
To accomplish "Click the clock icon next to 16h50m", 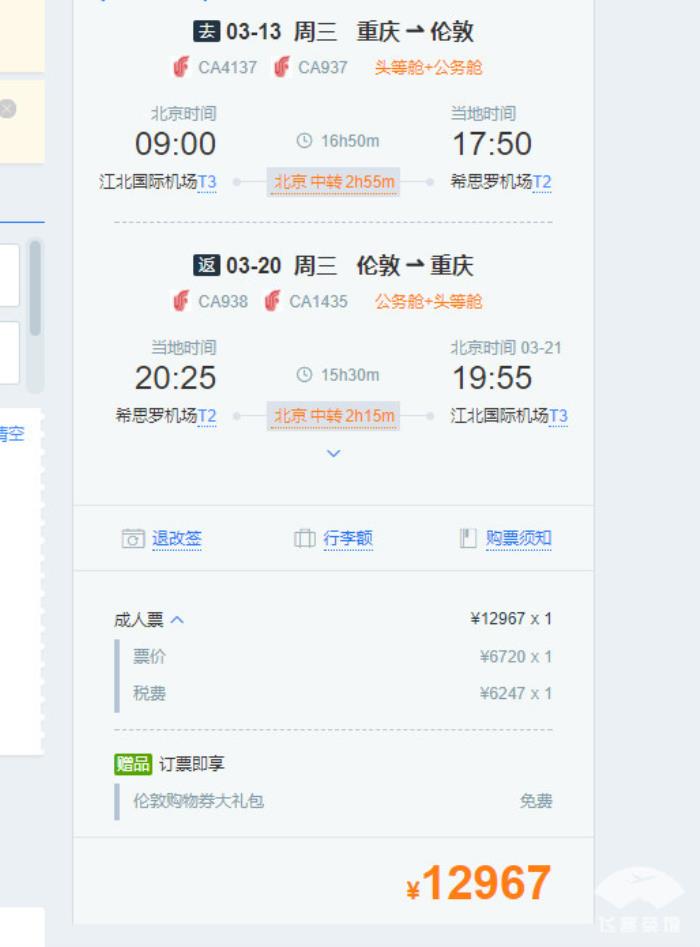I will coord(305,141).
